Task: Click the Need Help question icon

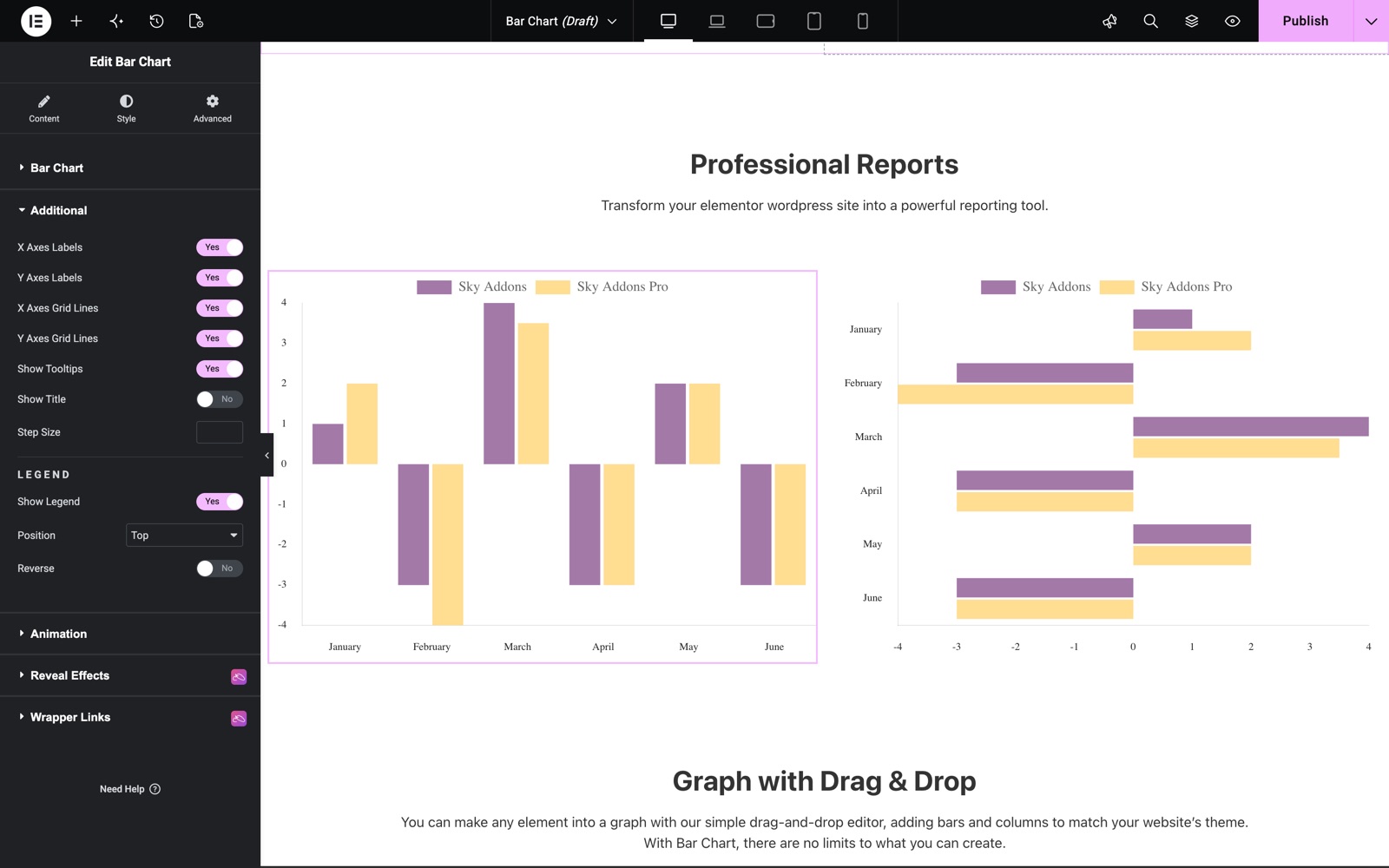Action: [155, 789]
